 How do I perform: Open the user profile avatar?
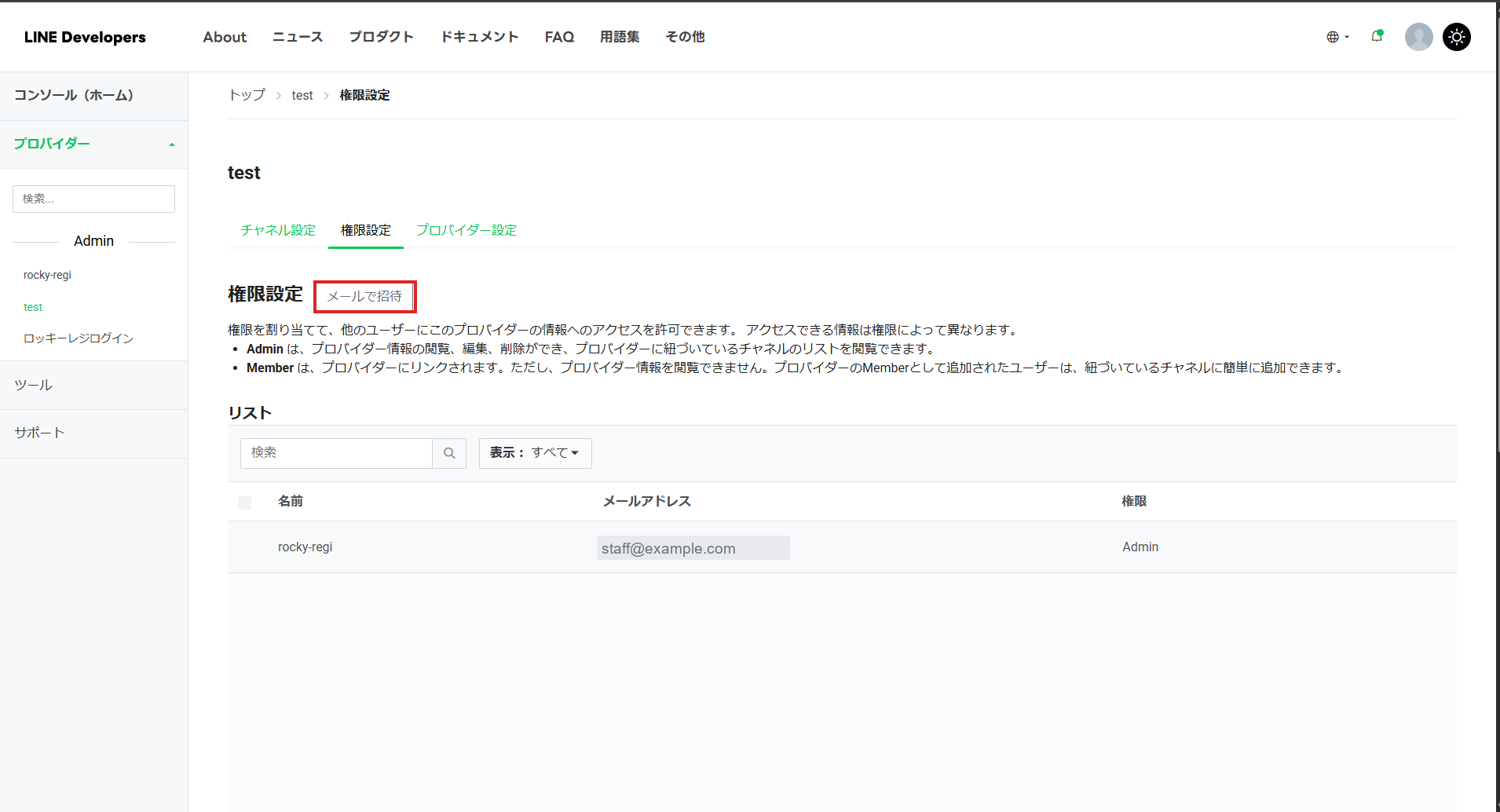(x=1418, y=37)
